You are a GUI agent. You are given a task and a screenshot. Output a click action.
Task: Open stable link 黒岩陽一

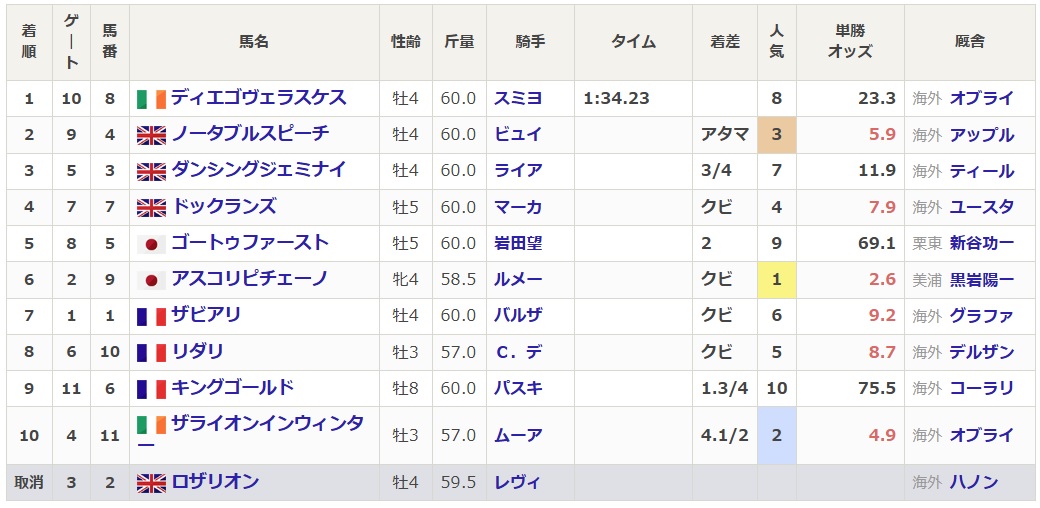click(981, 279)
